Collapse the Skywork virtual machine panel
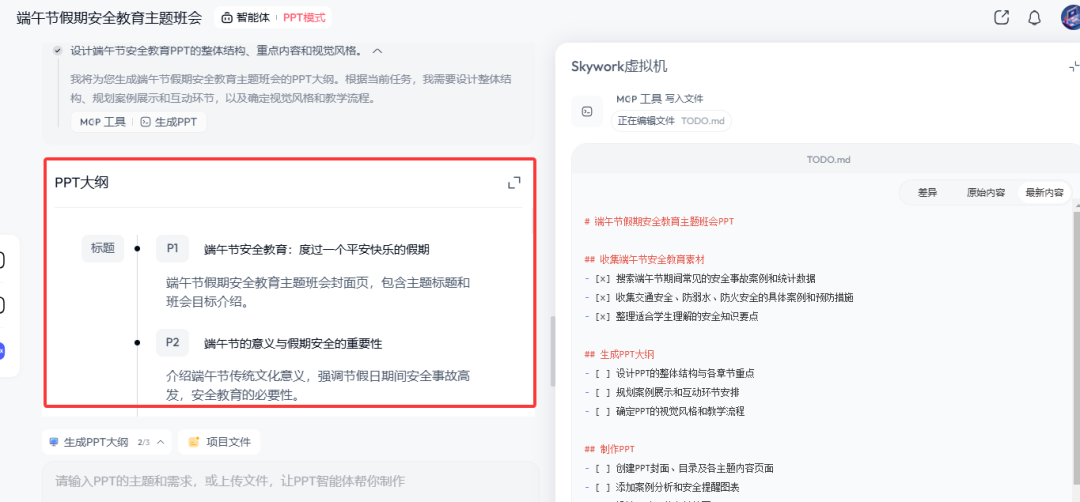 1074,66
